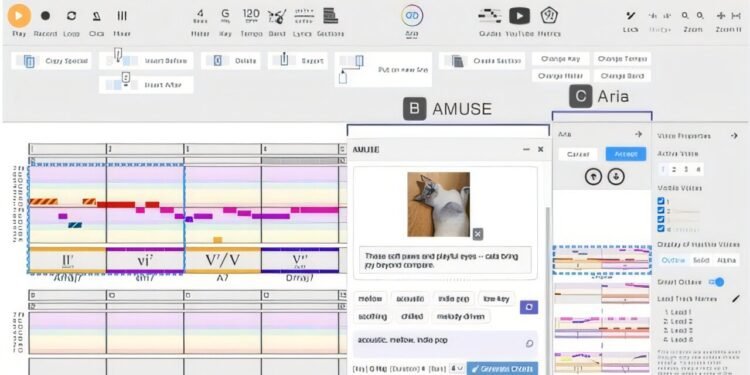Click the small icon inside the keywords field
This screenshot has width=750, height=375.
[529, 343]
